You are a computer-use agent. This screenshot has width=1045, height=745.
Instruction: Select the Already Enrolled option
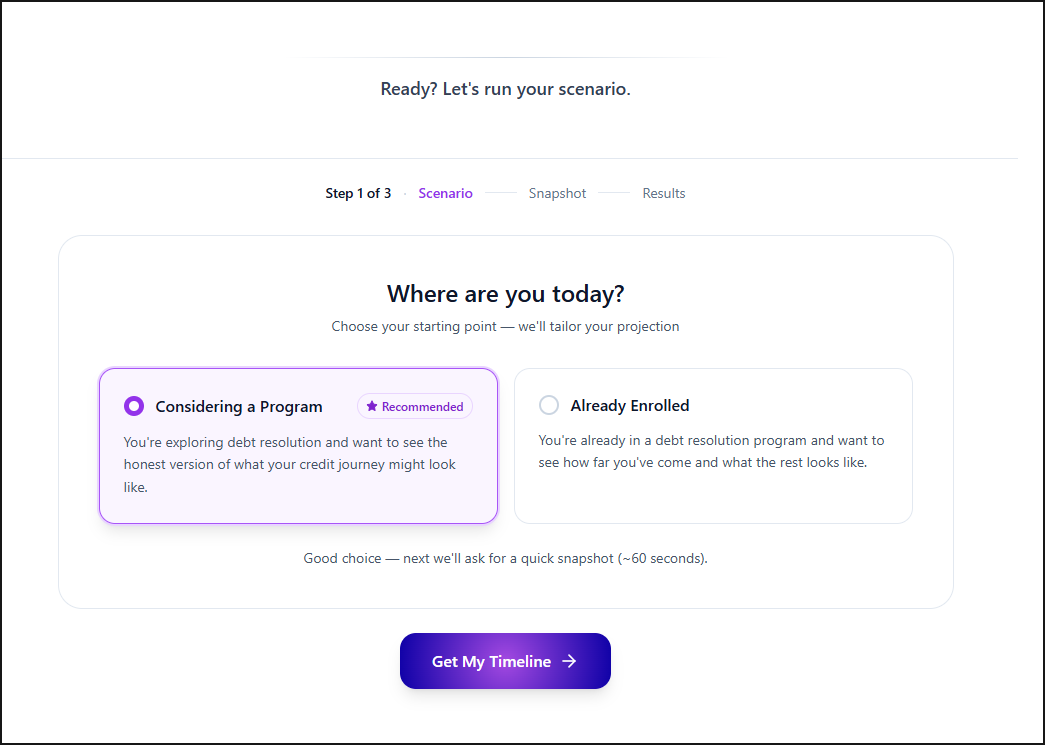tap(713, 445)
